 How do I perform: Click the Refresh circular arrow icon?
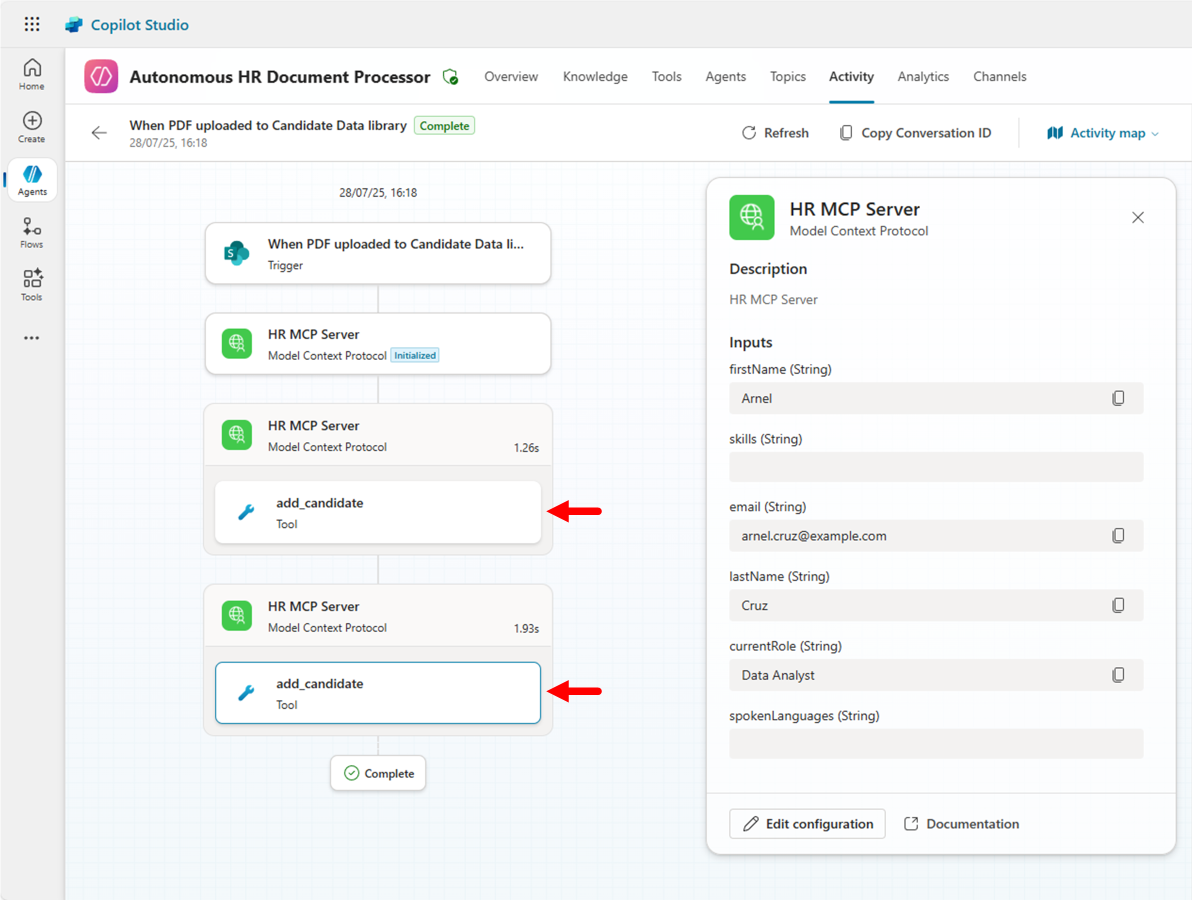coord(749,133)
